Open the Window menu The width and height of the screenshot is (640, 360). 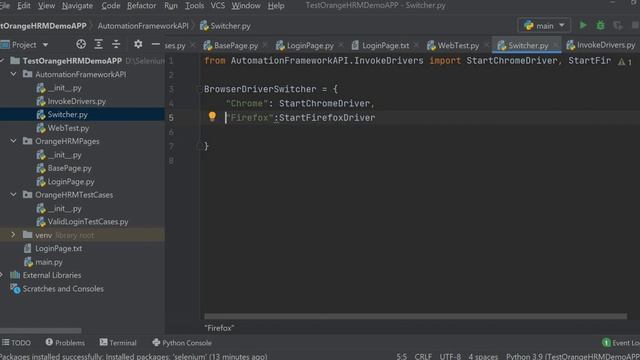click(x=246, y=5)
